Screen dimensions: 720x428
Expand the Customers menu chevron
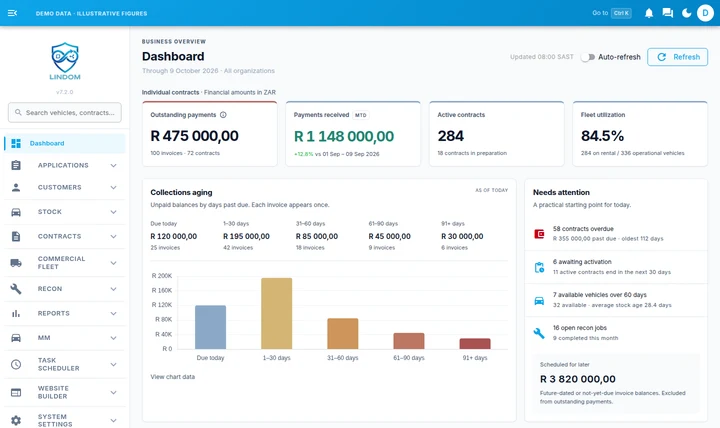(x=113, y=187)
